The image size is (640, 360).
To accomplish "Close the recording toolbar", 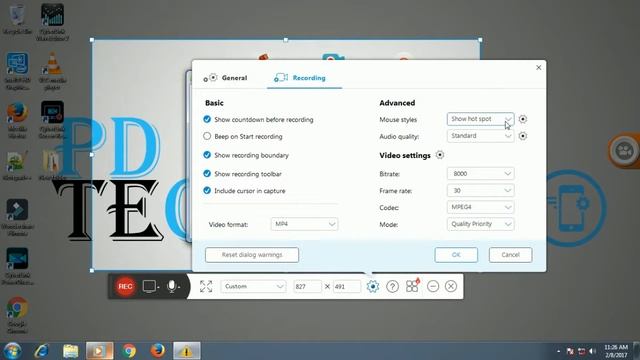I will 451,287.
